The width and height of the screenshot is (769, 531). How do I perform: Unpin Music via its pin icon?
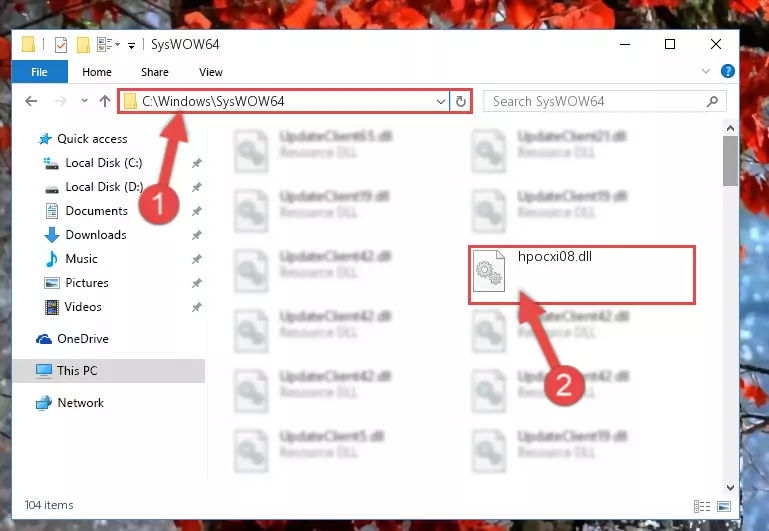point(197,259)
